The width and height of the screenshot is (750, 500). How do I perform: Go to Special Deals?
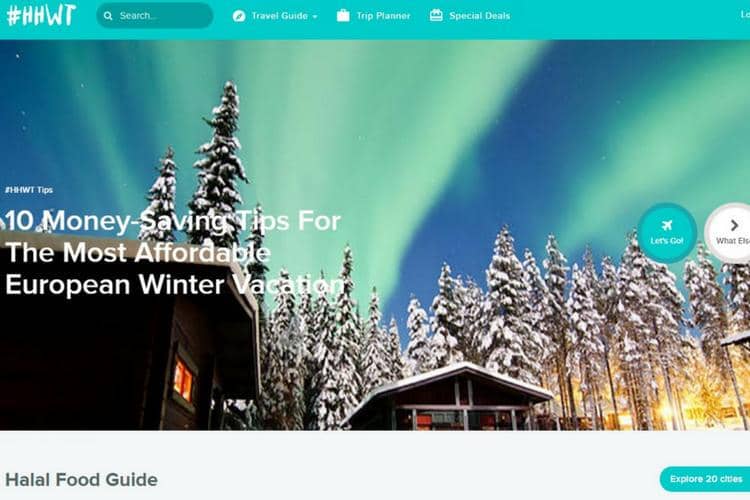(x=479, y=16)
